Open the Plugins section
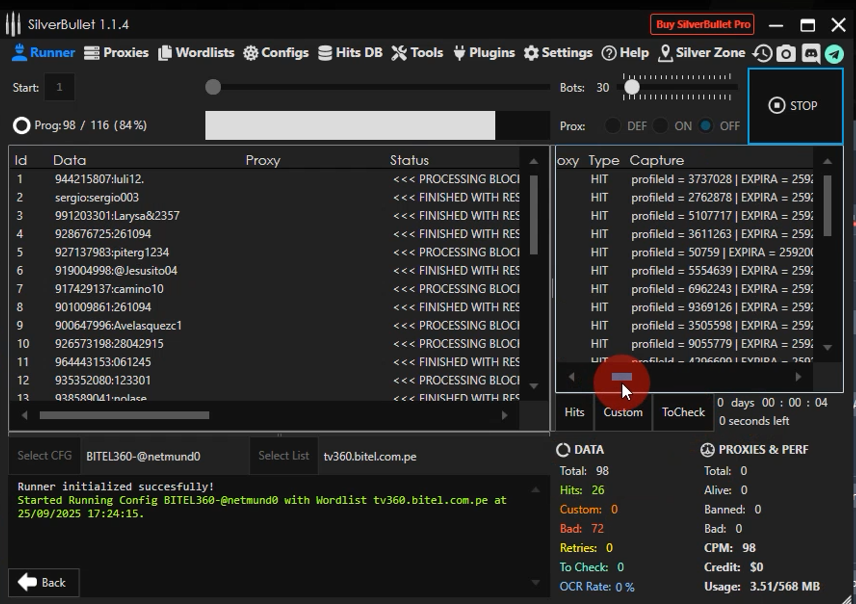The image size is (856, 604). pyautogui.click(x=483, y=53)
